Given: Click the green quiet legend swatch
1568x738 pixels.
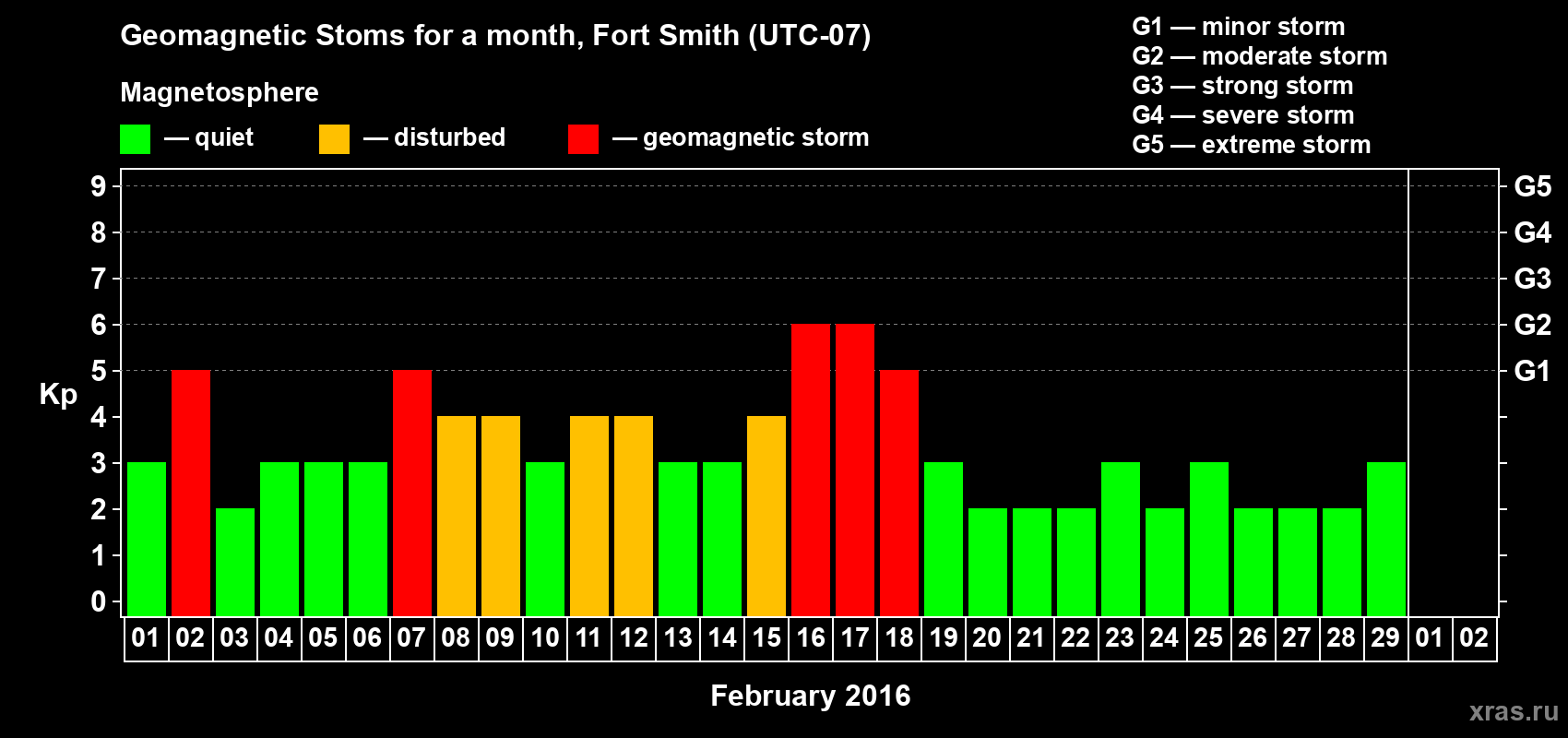Looking at the screenshot, I should 135,139.
